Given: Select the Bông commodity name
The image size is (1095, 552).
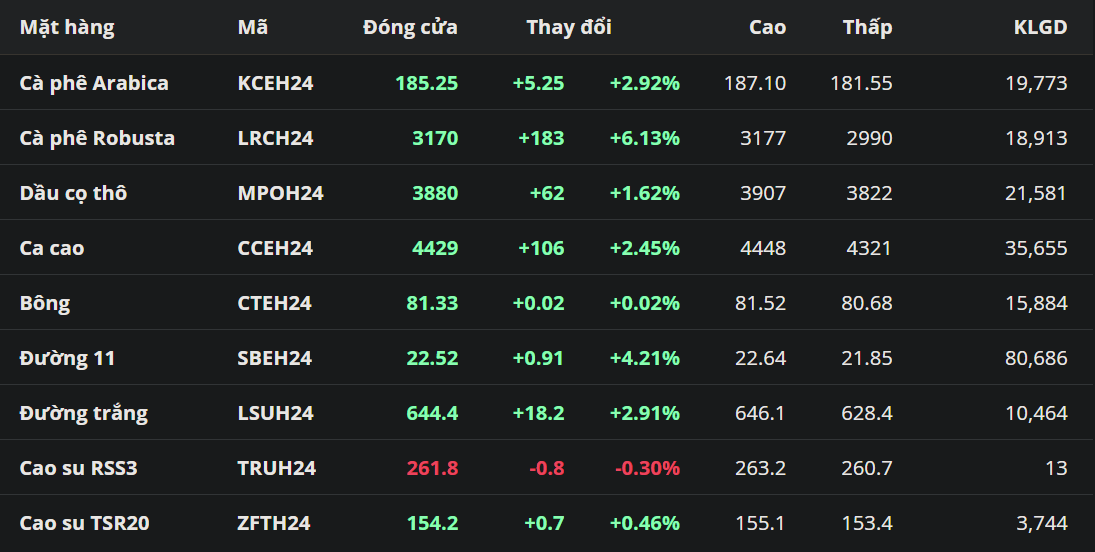Looking at the screenshot, I should click(x=45, y=303).
